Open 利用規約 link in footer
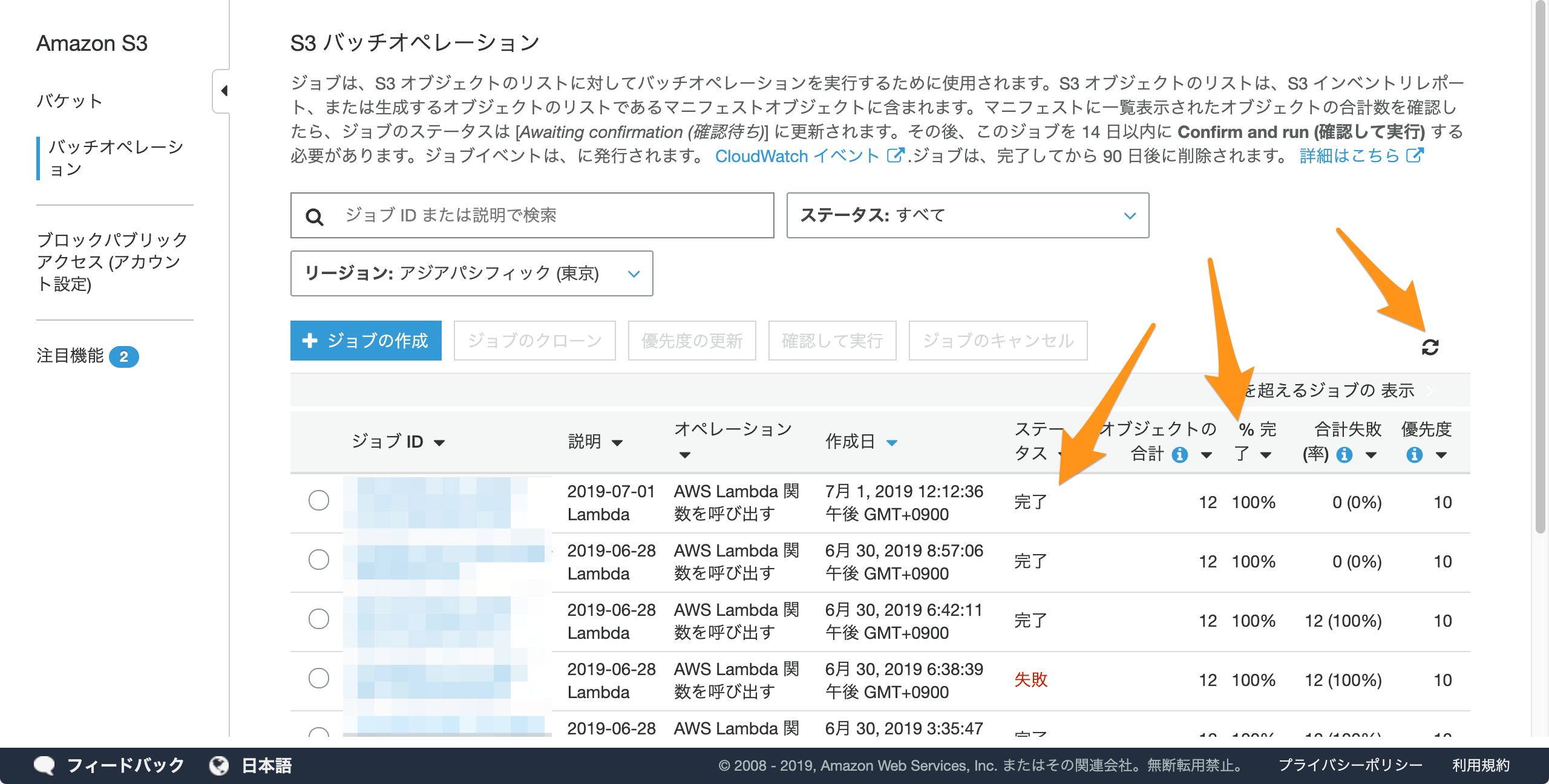Viewport: 1549px width, 784px height. click(1481, 765)
